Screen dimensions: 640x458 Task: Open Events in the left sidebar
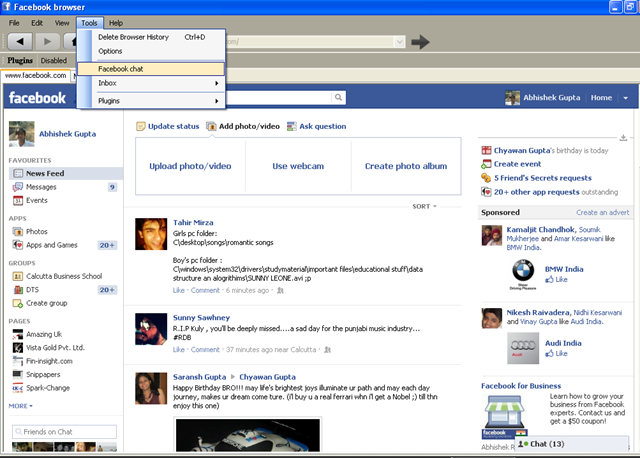[x=36, y=200]
